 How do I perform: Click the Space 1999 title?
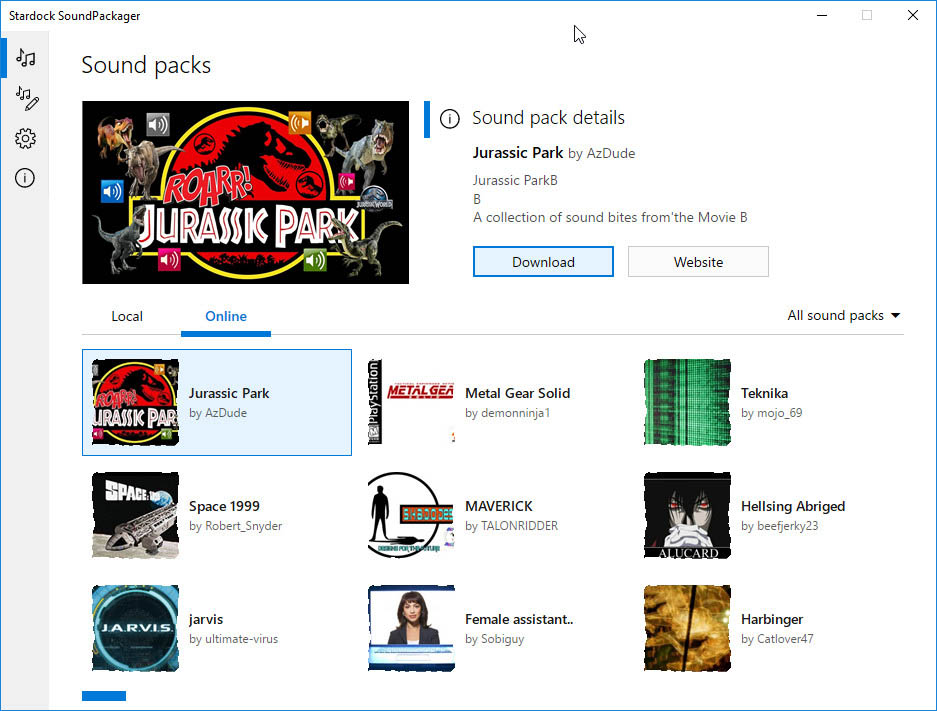(x=224, y=506)
